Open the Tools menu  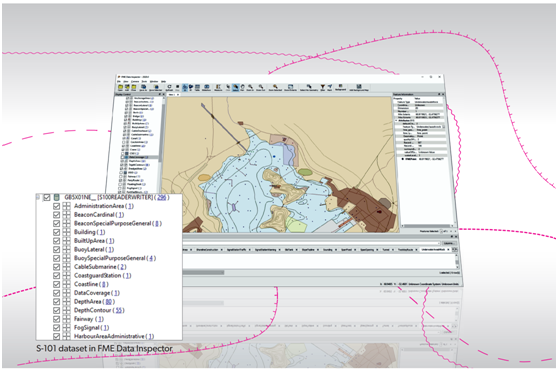coord(144,81)
